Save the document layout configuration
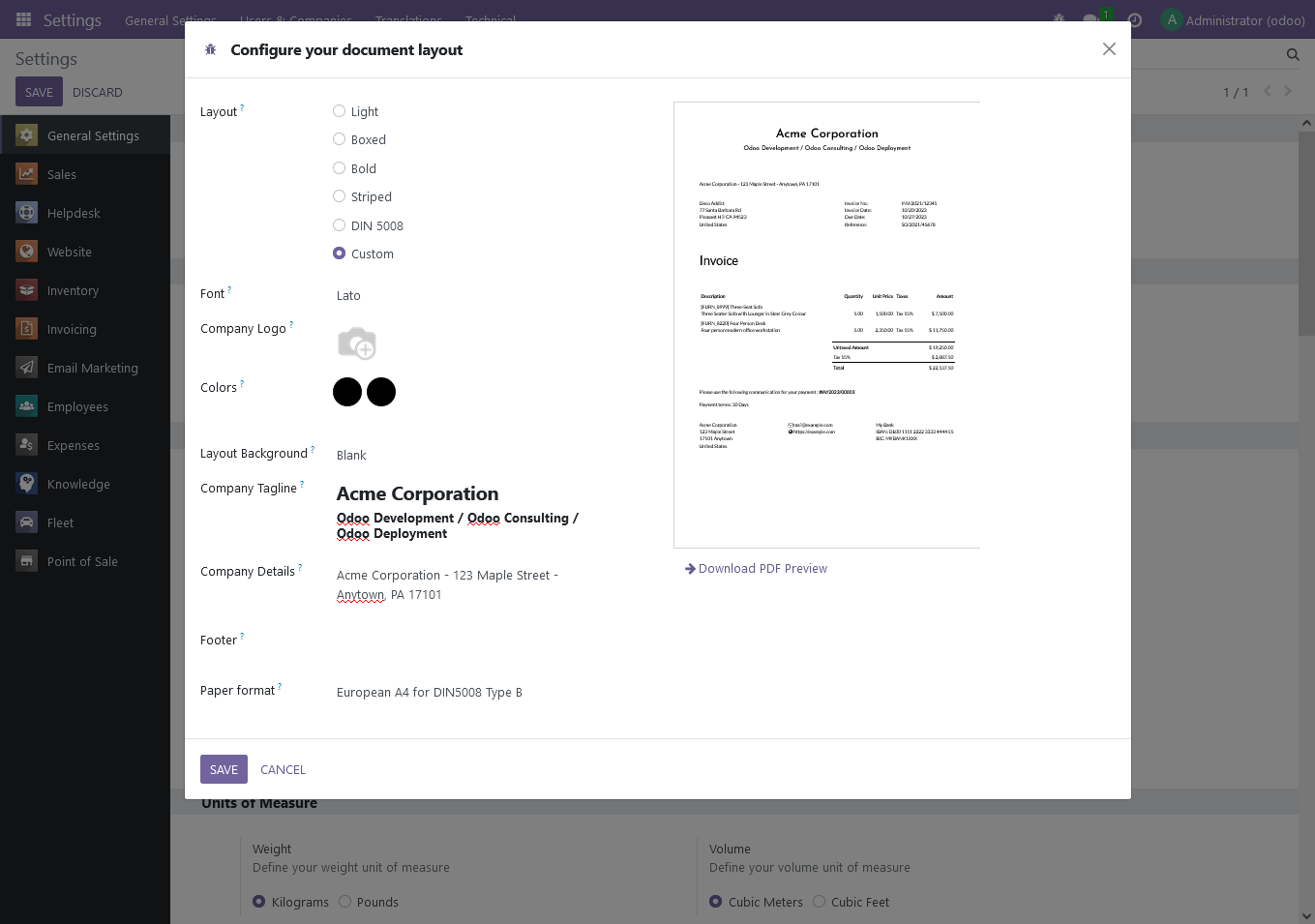 tap(224, 769)
